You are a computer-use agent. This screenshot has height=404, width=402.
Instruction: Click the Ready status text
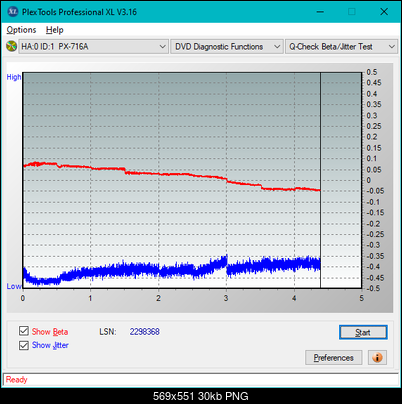pos(16,380)
